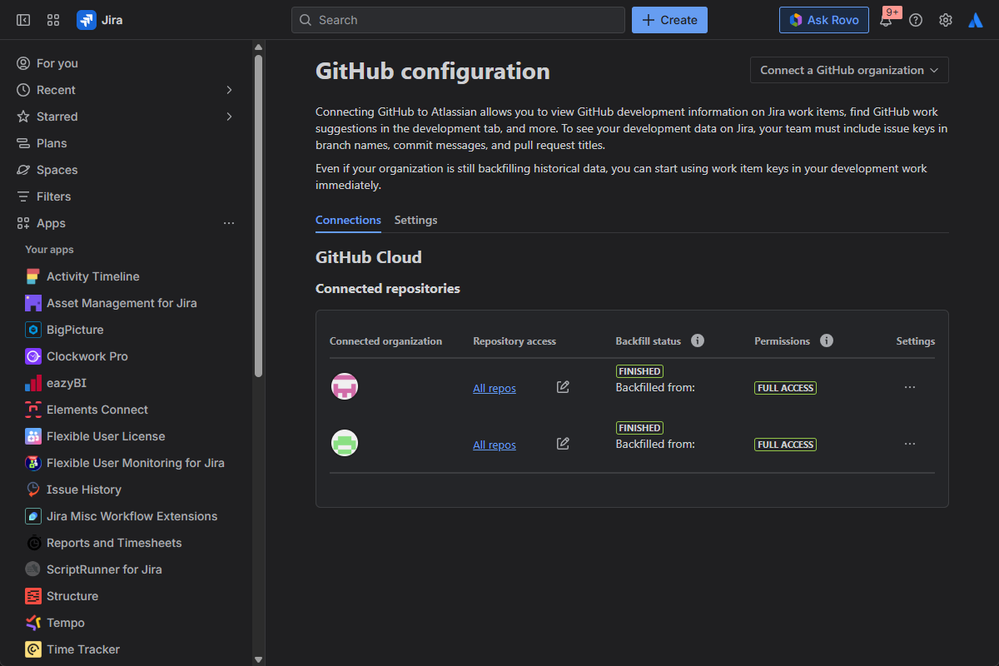Click the pink organization avatar
Screen dimensions: 999x666
click(344, 386)
